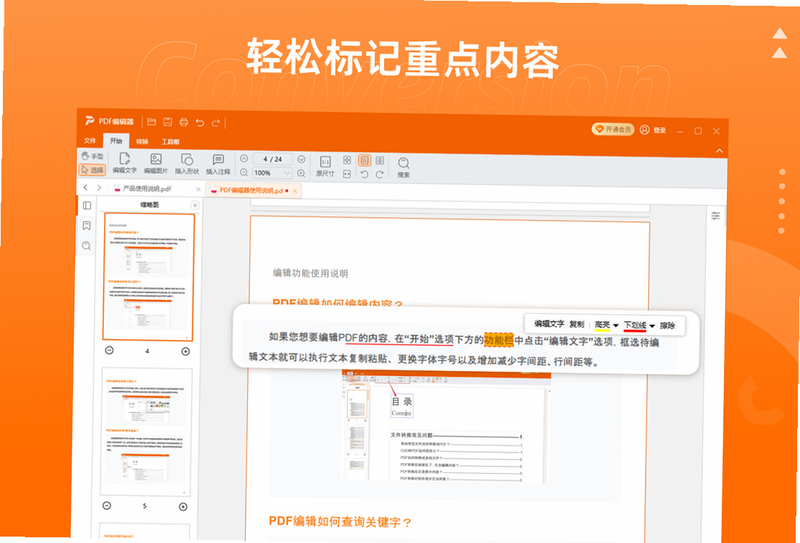Rotate page clockwise
This screenshot has height=543, width=800.
click(380, 175)
